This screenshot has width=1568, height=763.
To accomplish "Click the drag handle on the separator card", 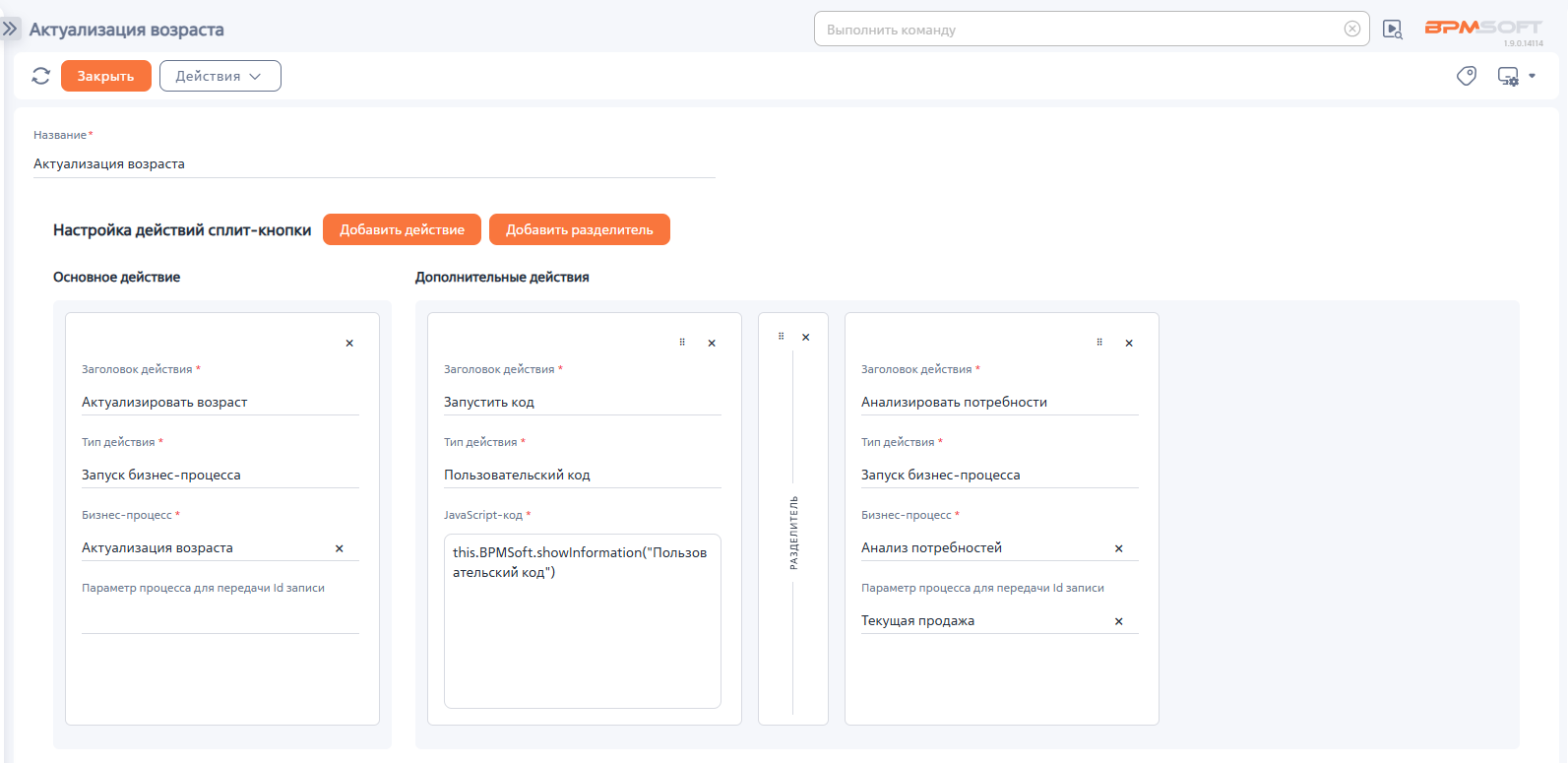I will pos(782,337).
